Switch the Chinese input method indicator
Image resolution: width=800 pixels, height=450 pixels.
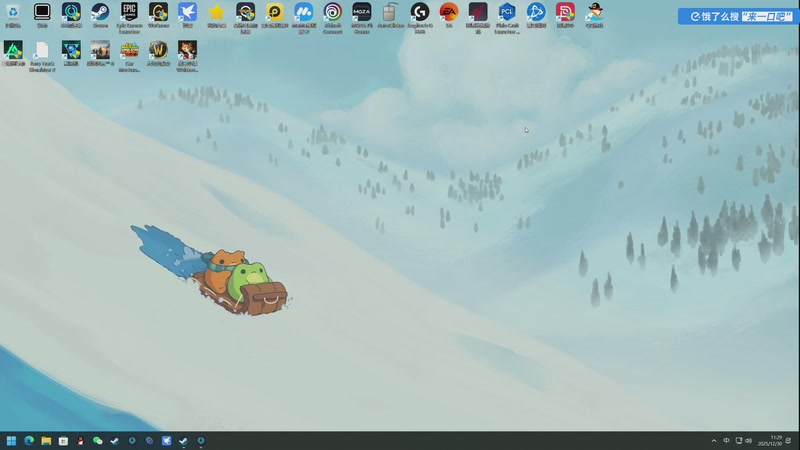[x=726, y=440]
